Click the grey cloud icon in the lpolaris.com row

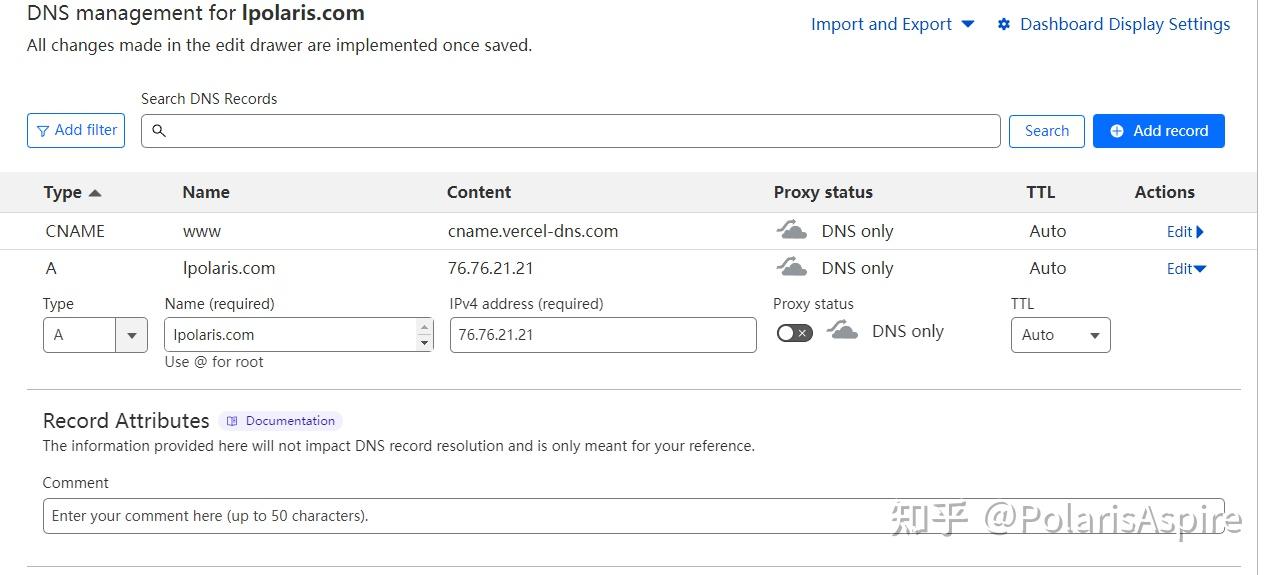coord(792,268)
